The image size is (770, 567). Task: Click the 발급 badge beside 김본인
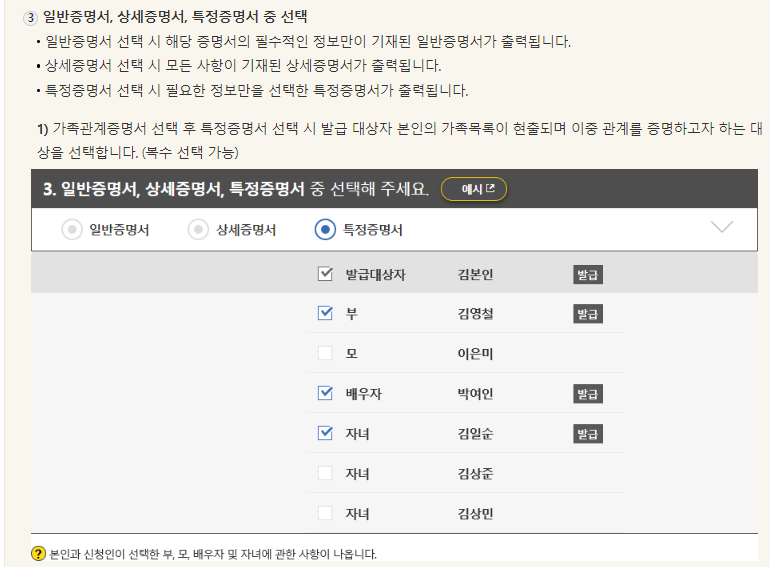click(x=588, y=275)
